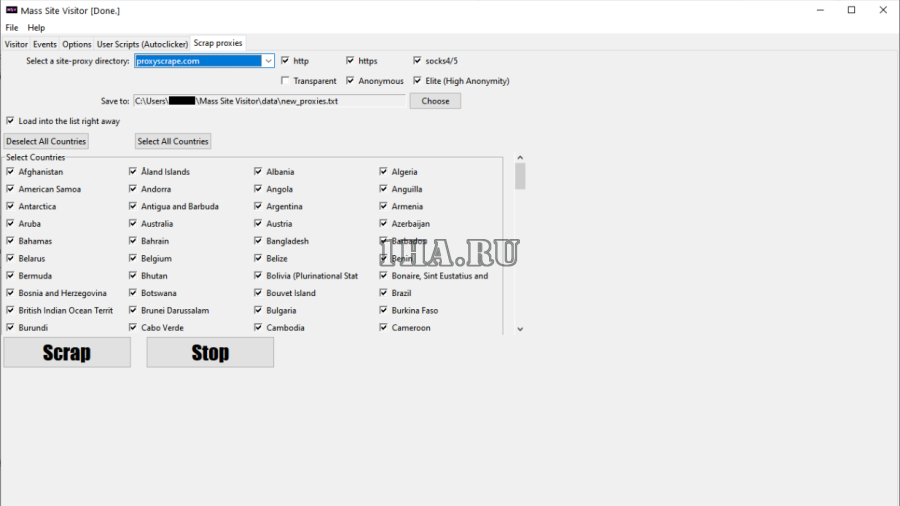The width and height of the screenshot is (900, 506).
Task: Toggle the http proxy checkbox
Action: coord(286,61)
